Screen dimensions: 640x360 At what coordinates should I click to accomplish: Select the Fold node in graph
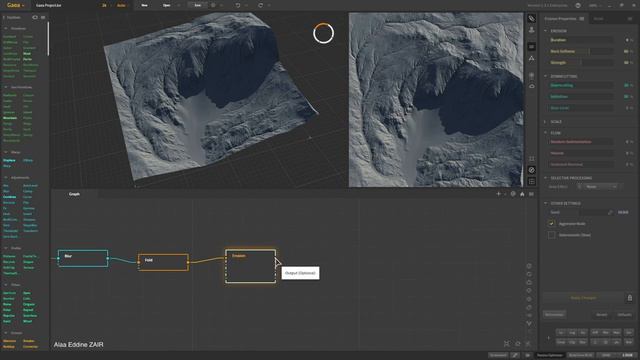pos(163,262)
